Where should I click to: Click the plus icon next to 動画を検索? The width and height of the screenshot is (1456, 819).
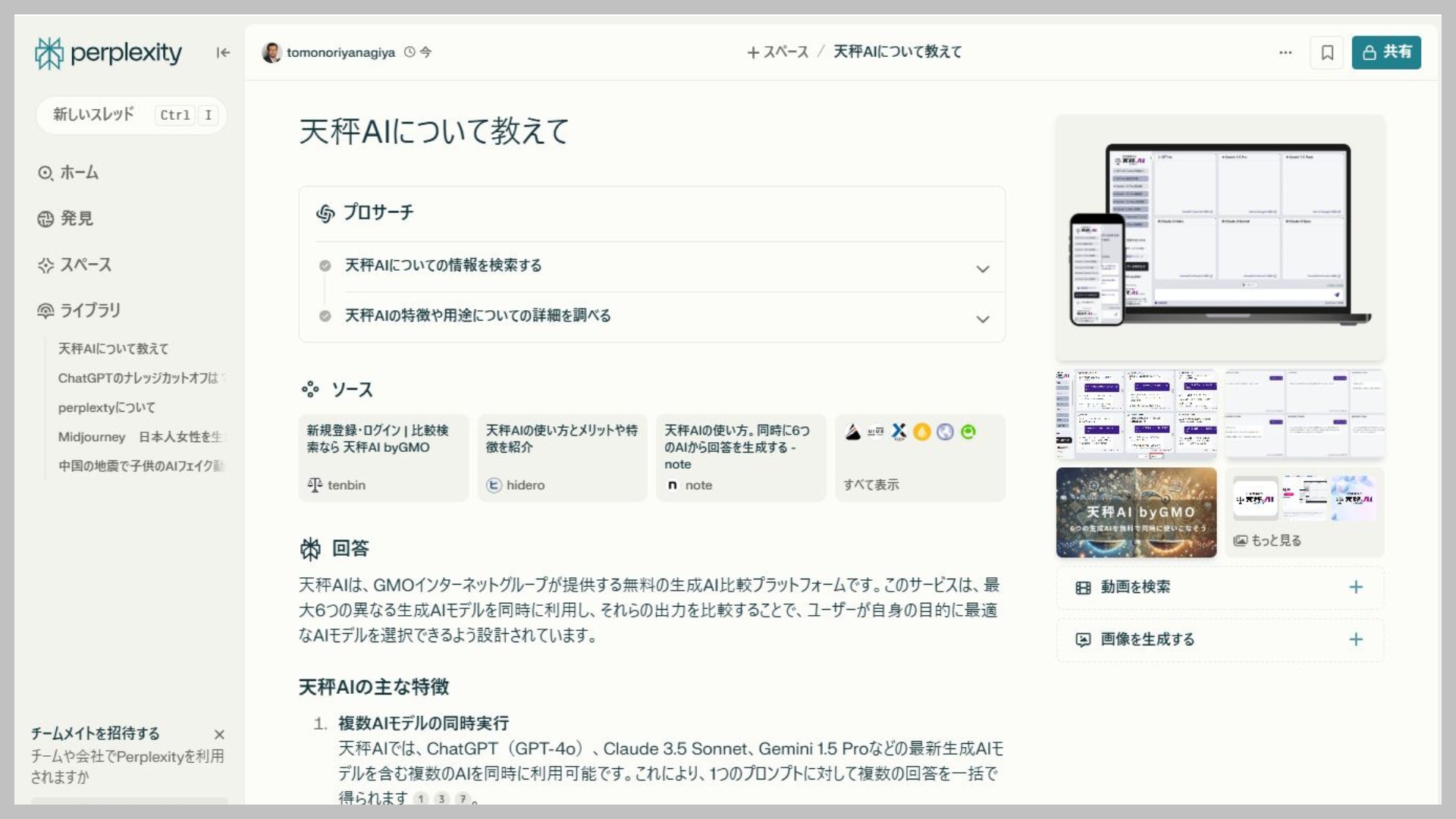pyautogui.click(x=1356, y=586)
